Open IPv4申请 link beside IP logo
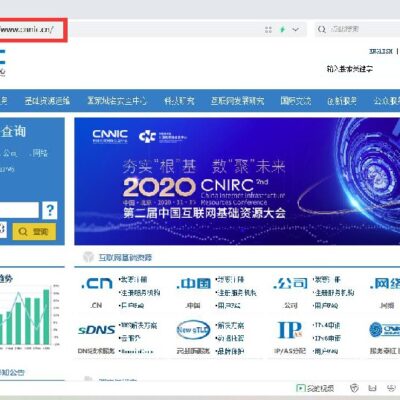 326,325
